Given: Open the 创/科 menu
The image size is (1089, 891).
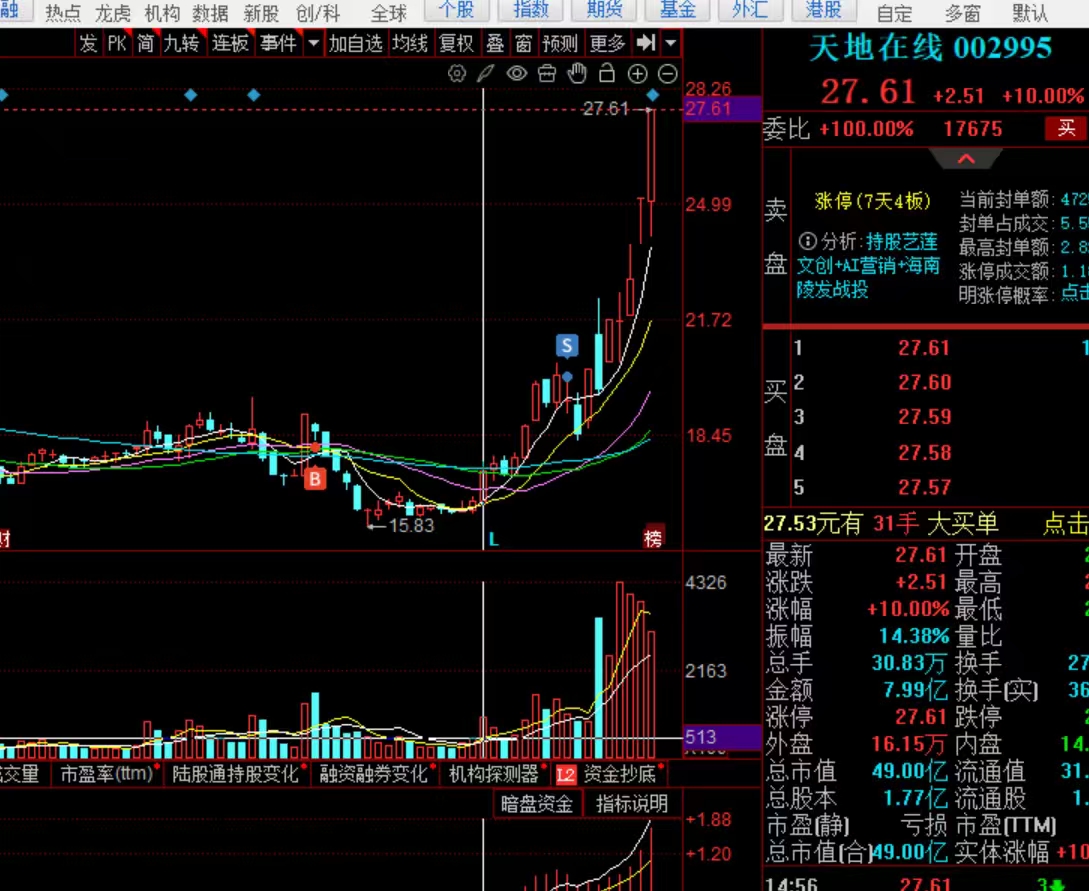Looking at the screenshot, I should coord(318,13).
